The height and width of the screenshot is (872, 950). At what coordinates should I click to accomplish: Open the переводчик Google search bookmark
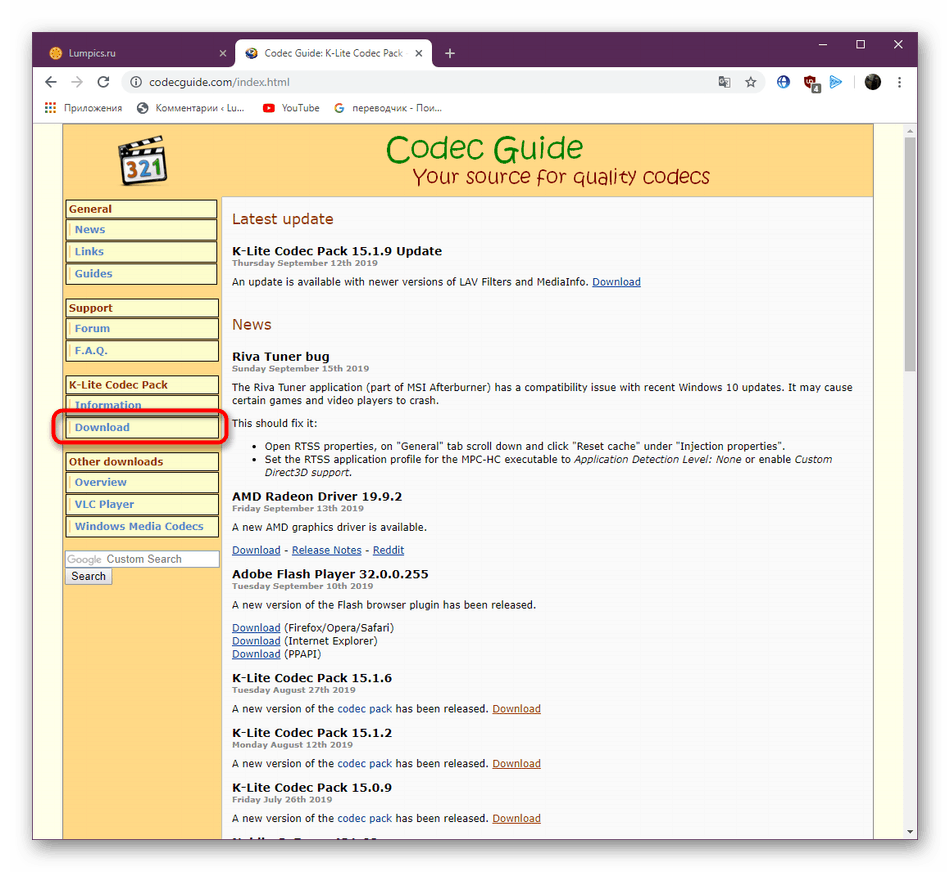[388, 108]
